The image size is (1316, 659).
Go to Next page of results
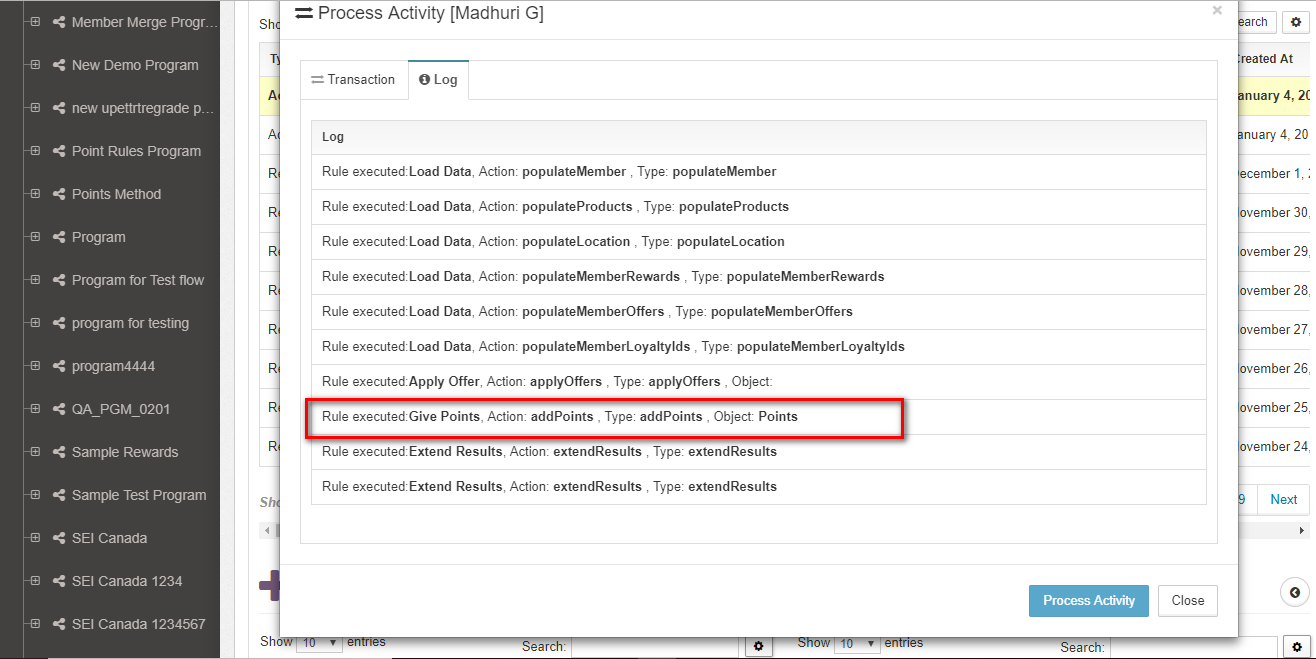tap(1283, 499)
